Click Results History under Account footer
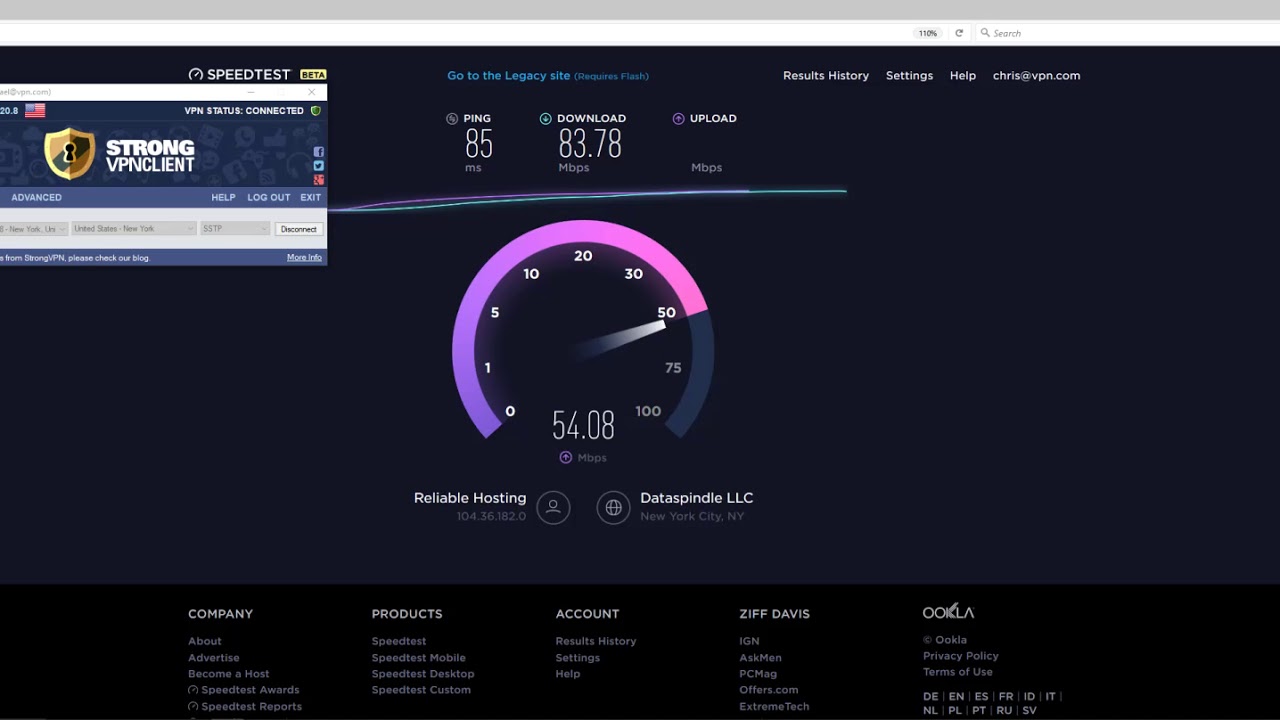The width and height of the screenshot is (1280, 720). coord(596,641)
